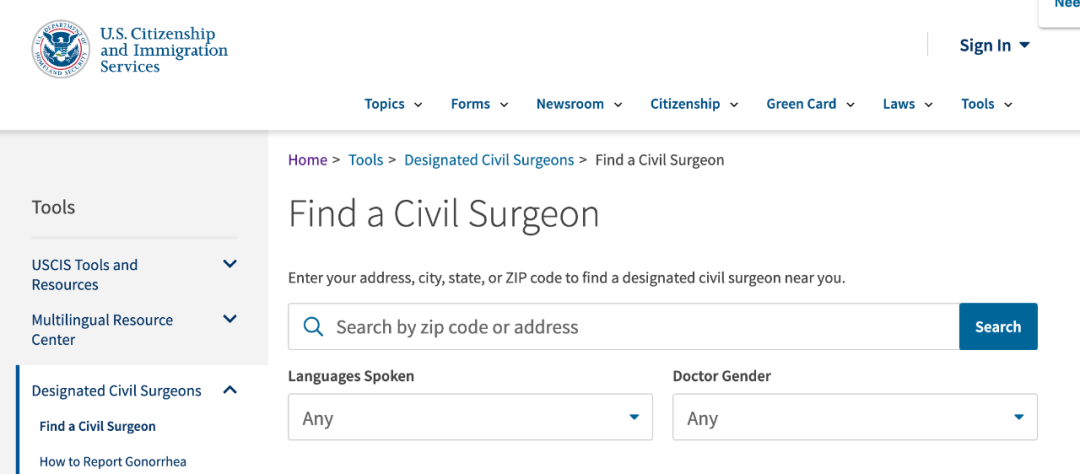The height and width of the screenshot is (474, 1080).
Task: Open the Laws menu
Action: point(908,104)
